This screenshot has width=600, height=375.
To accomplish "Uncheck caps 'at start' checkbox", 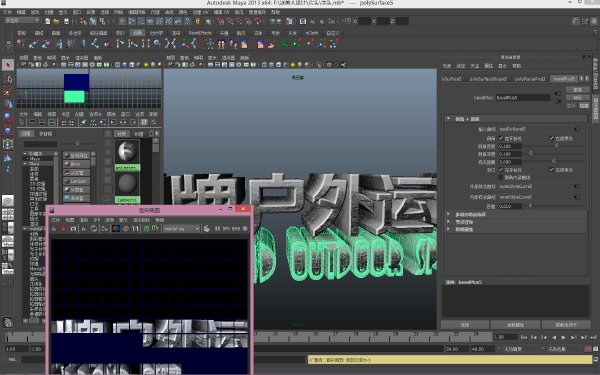I will point(501,170).
